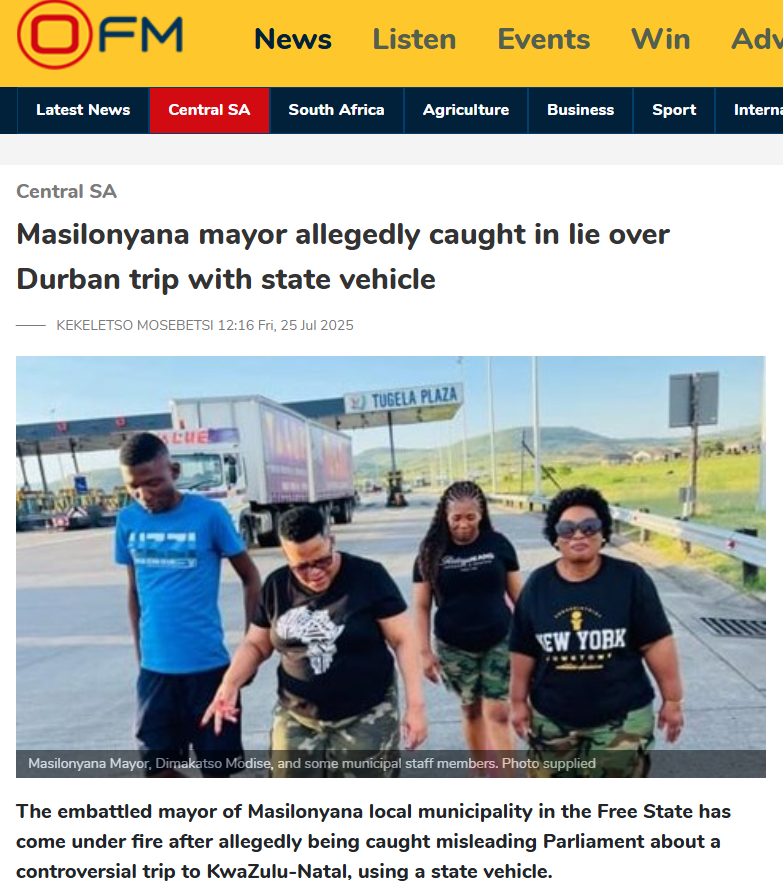Image resolution: width=783 pixels, height=882 pixels.
Task: Switch to the Business tab
Action: [580, 110]
